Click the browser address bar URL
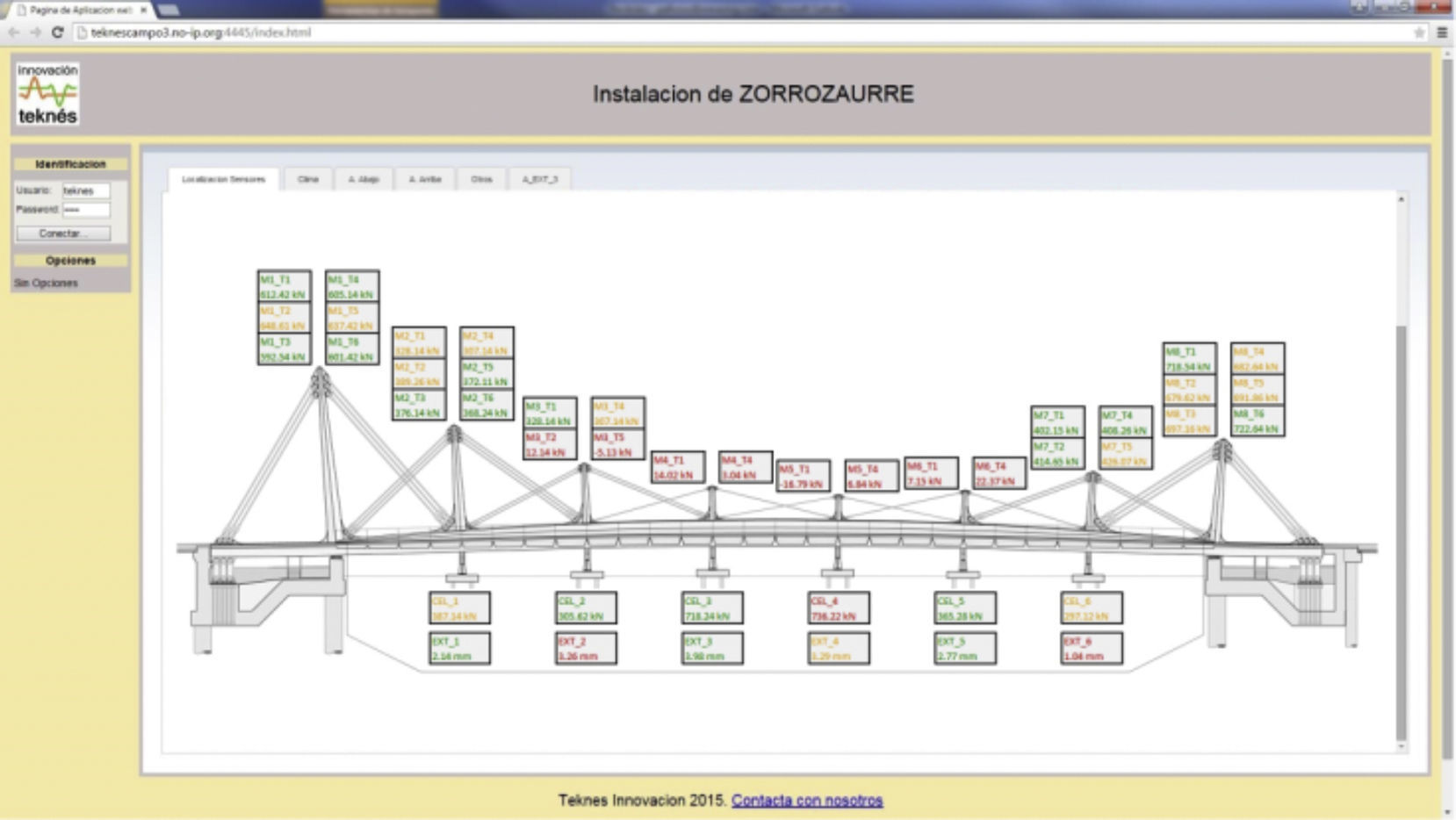The height and width of the screenshot is (820, 1456). [200, 32]
